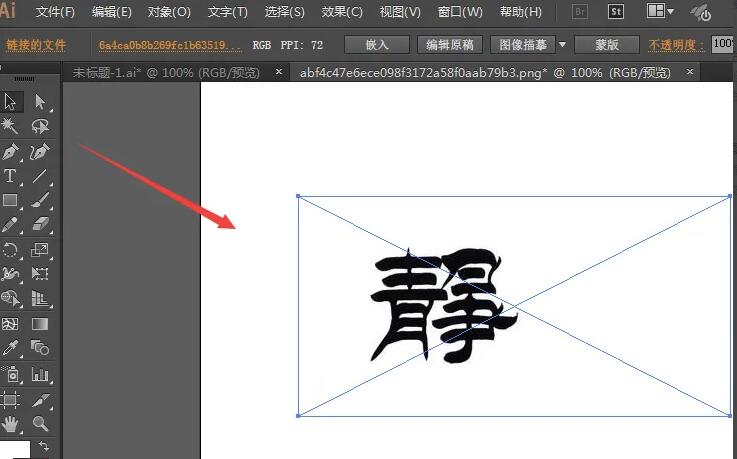The image size is (737, 459).
Task: Open the 文件(F) menu
Action: 55,12
